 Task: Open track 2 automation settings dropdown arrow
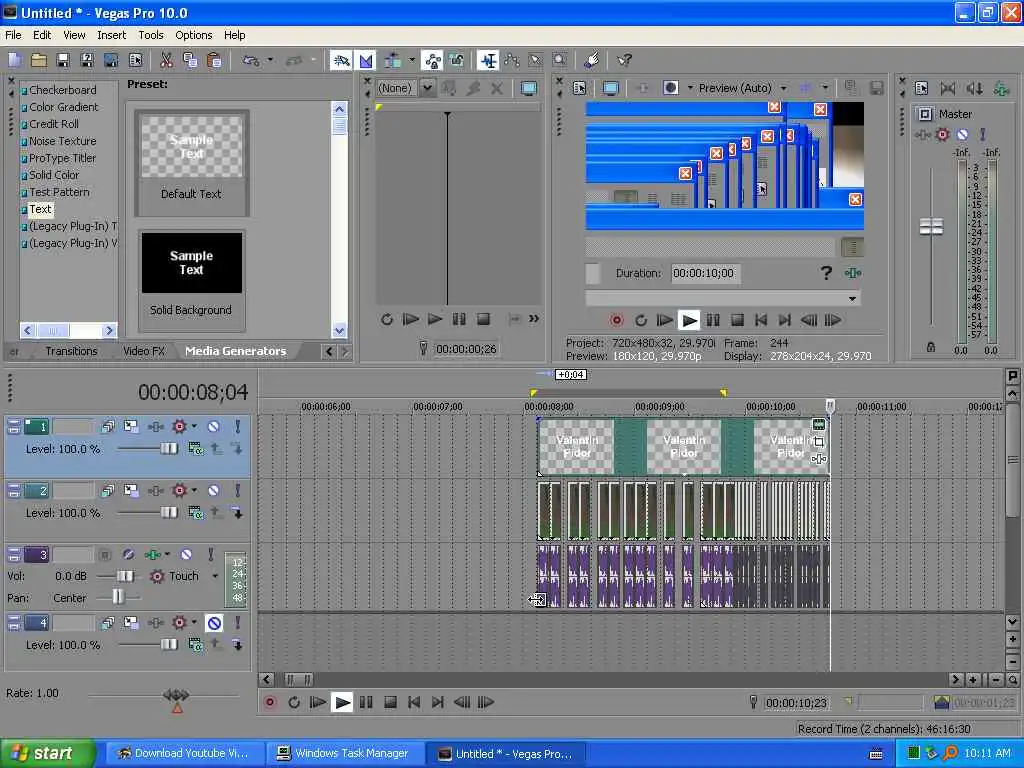pos(194,490)
